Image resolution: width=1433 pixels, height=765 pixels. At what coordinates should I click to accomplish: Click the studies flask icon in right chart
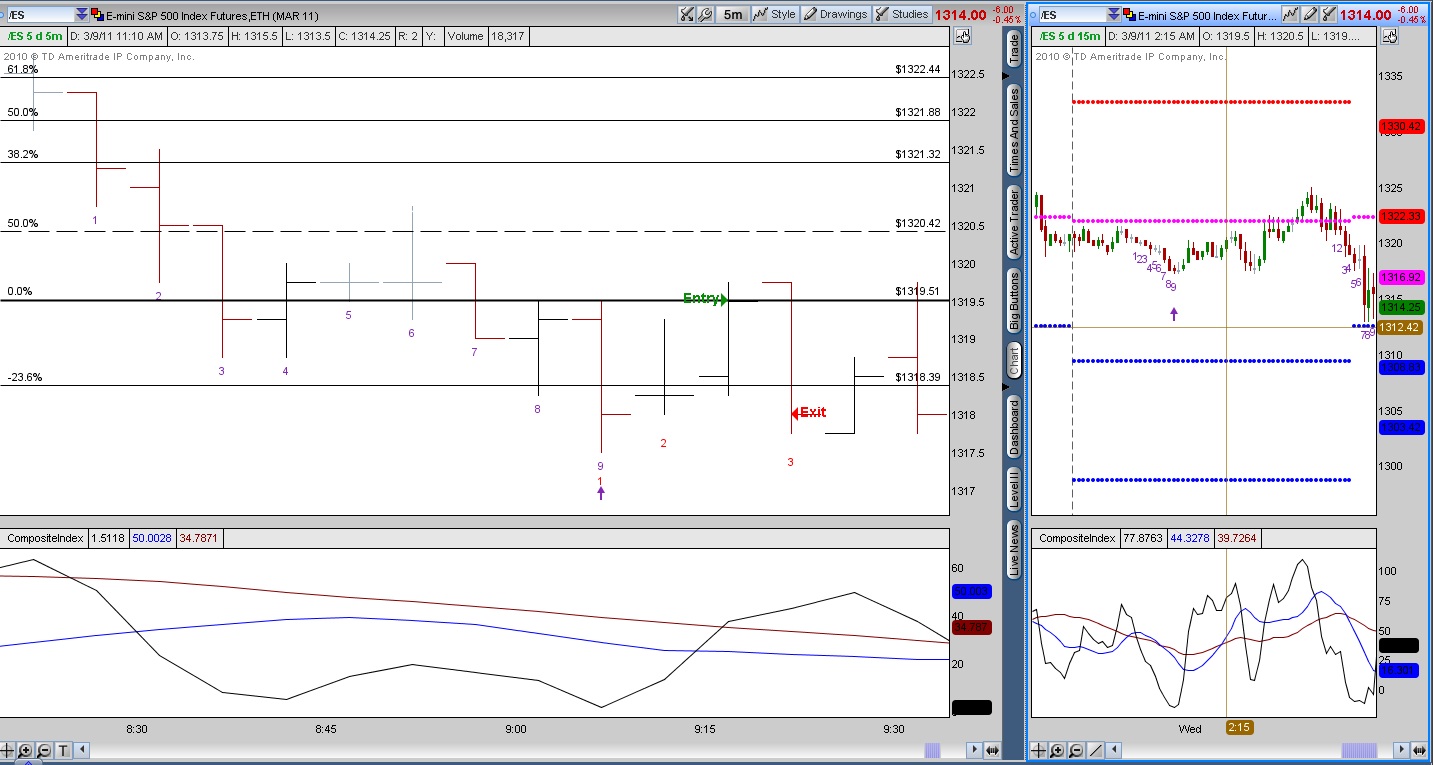coord(1328,15)
